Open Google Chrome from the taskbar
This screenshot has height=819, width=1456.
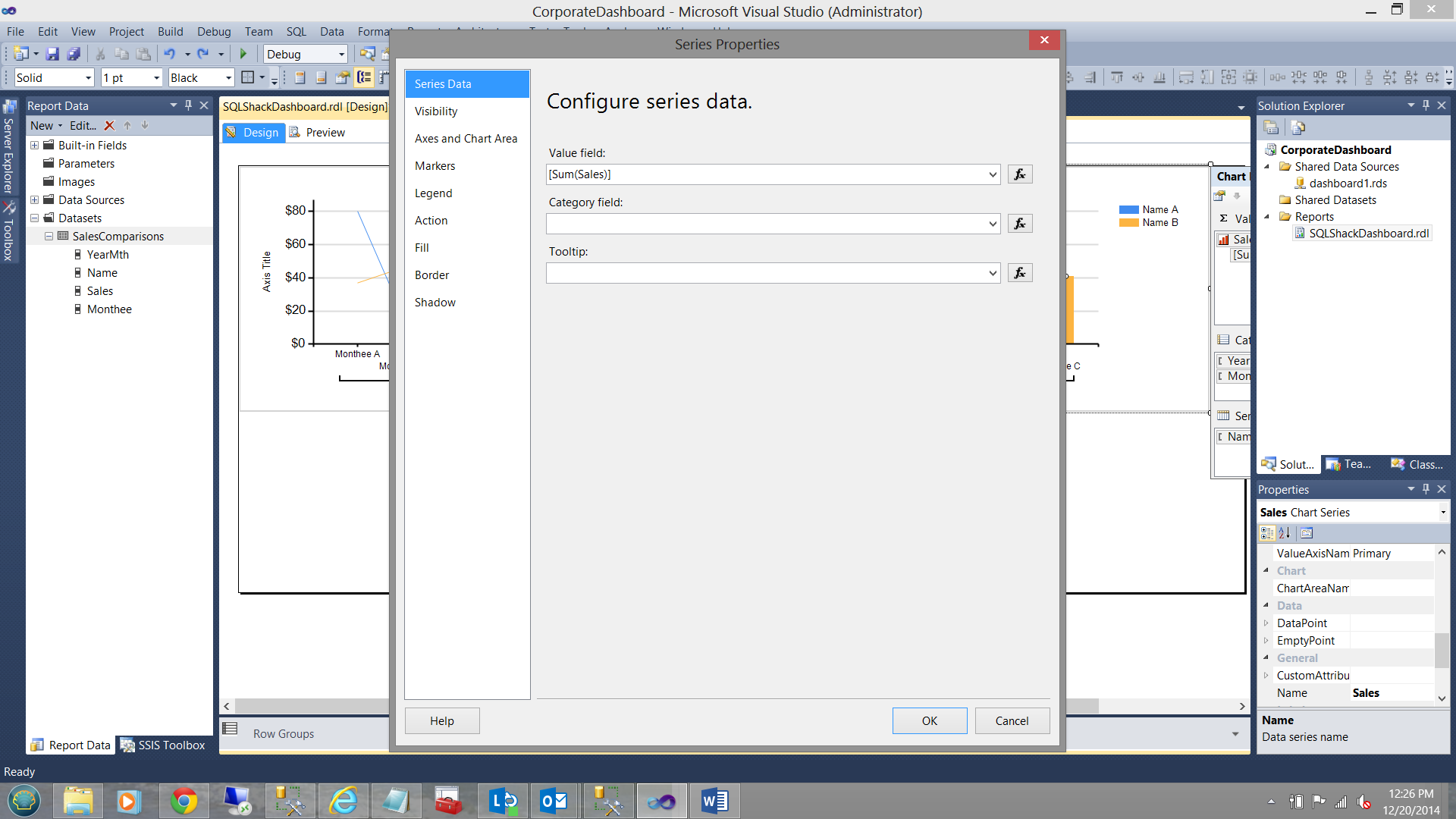pos(184,801)
